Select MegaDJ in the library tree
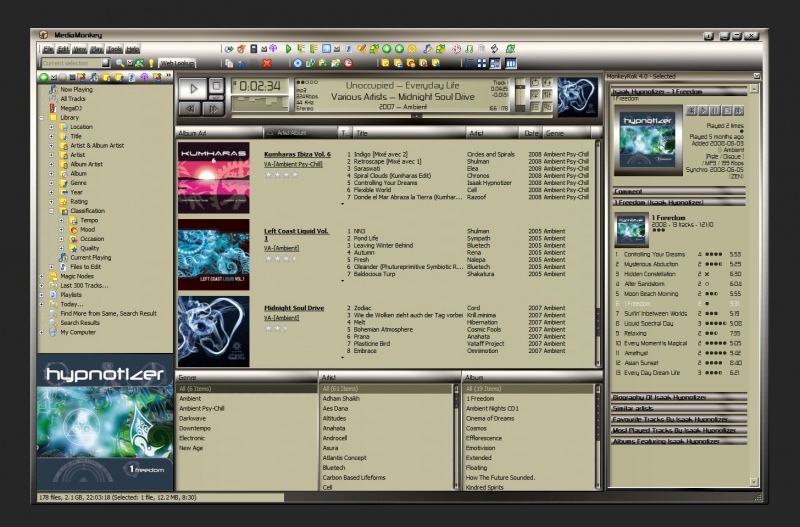The height and width of the screenshot is (527, 800). point(72,108)
